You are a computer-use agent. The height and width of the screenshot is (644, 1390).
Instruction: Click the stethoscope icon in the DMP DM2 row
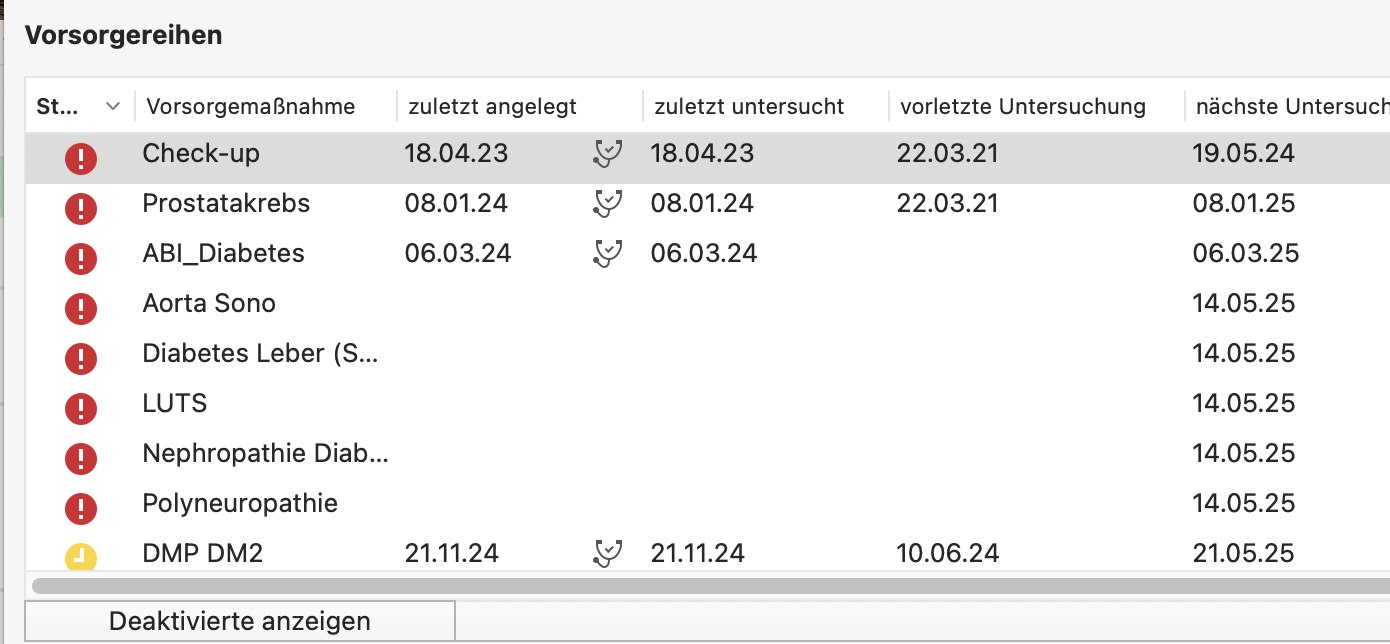[607, 553]
